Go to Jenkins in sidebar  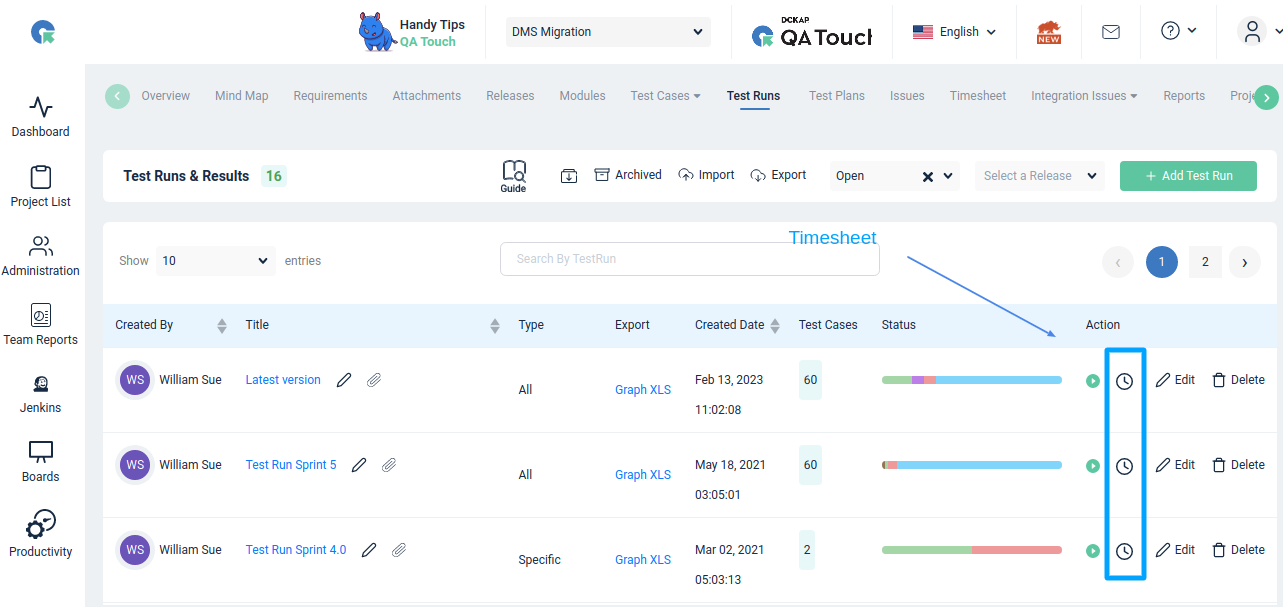[x=41, y=394]
